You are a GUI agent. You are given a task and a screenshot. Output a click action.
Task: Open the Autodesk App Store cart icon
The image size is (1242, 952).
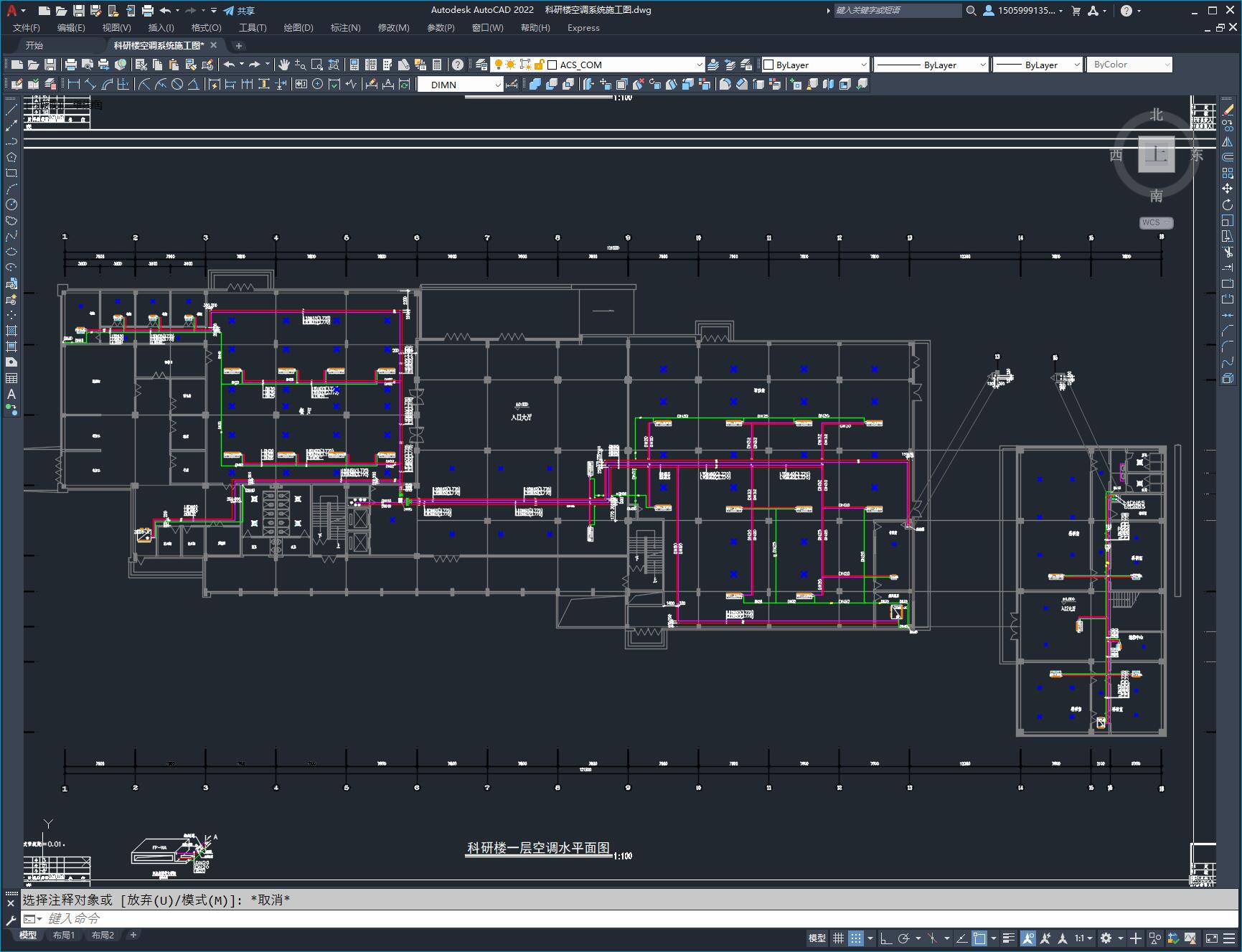pyautogui.click(x=1076, y=11)
